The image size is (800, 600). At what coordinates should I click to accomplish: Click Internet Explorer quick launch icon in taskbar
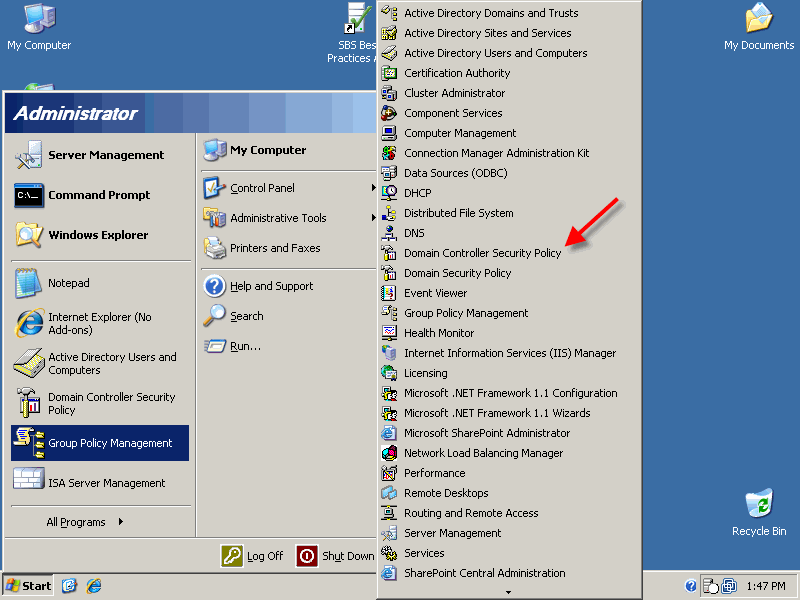point(94,586)
